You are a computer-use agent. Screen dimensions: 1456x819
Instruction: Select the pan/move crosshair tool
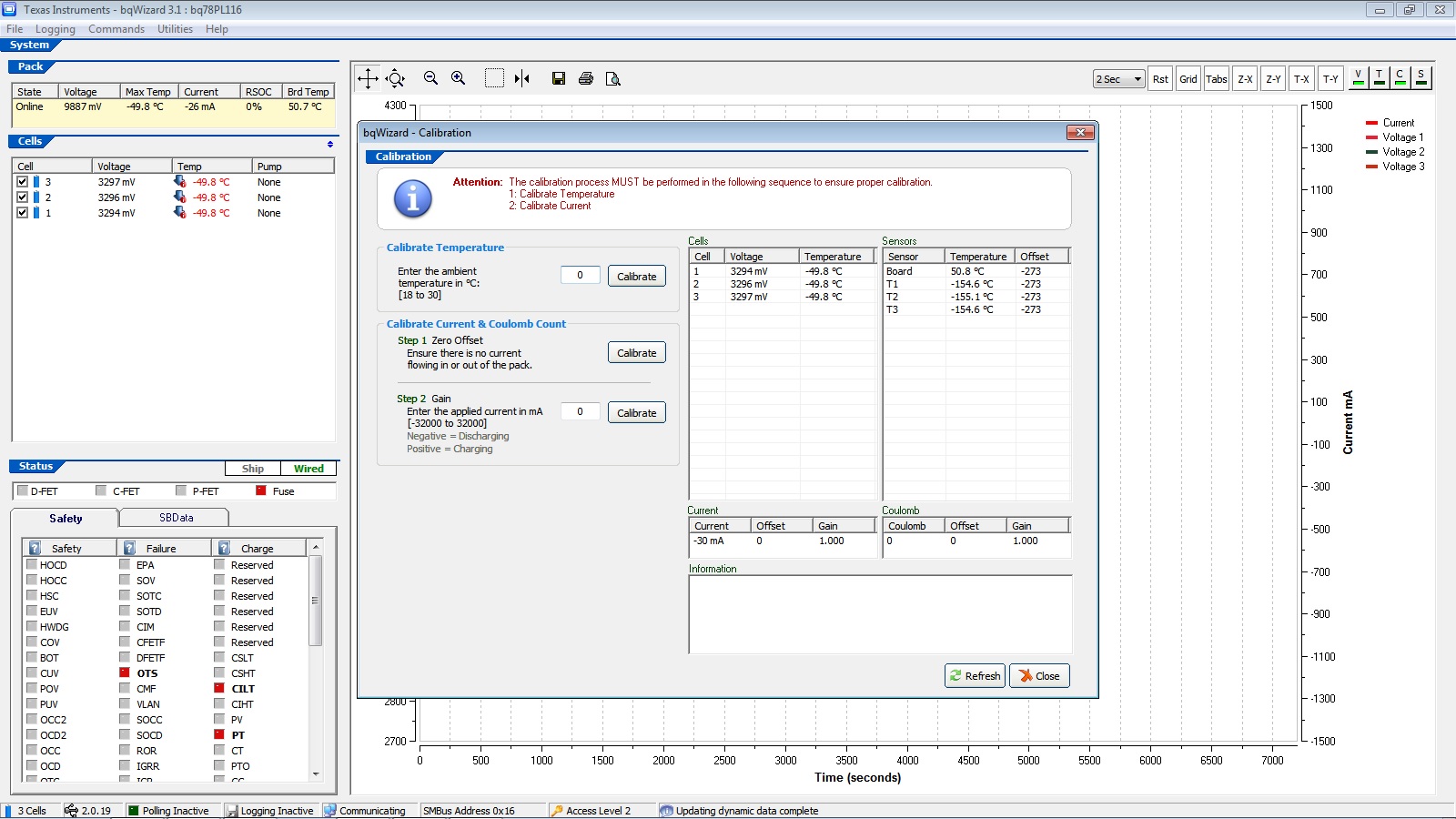[368, 78]
